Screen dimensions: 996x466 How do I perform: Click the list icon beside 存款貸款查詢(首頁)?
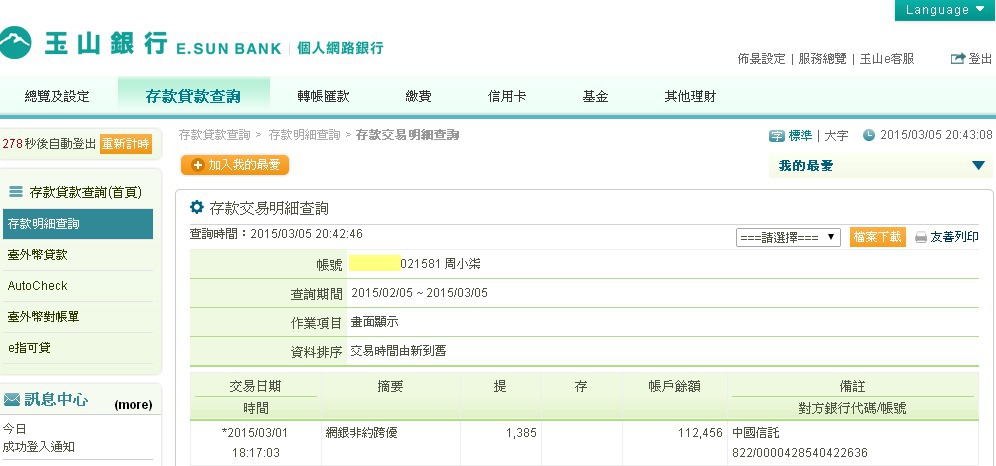click(x=17, y=192)
